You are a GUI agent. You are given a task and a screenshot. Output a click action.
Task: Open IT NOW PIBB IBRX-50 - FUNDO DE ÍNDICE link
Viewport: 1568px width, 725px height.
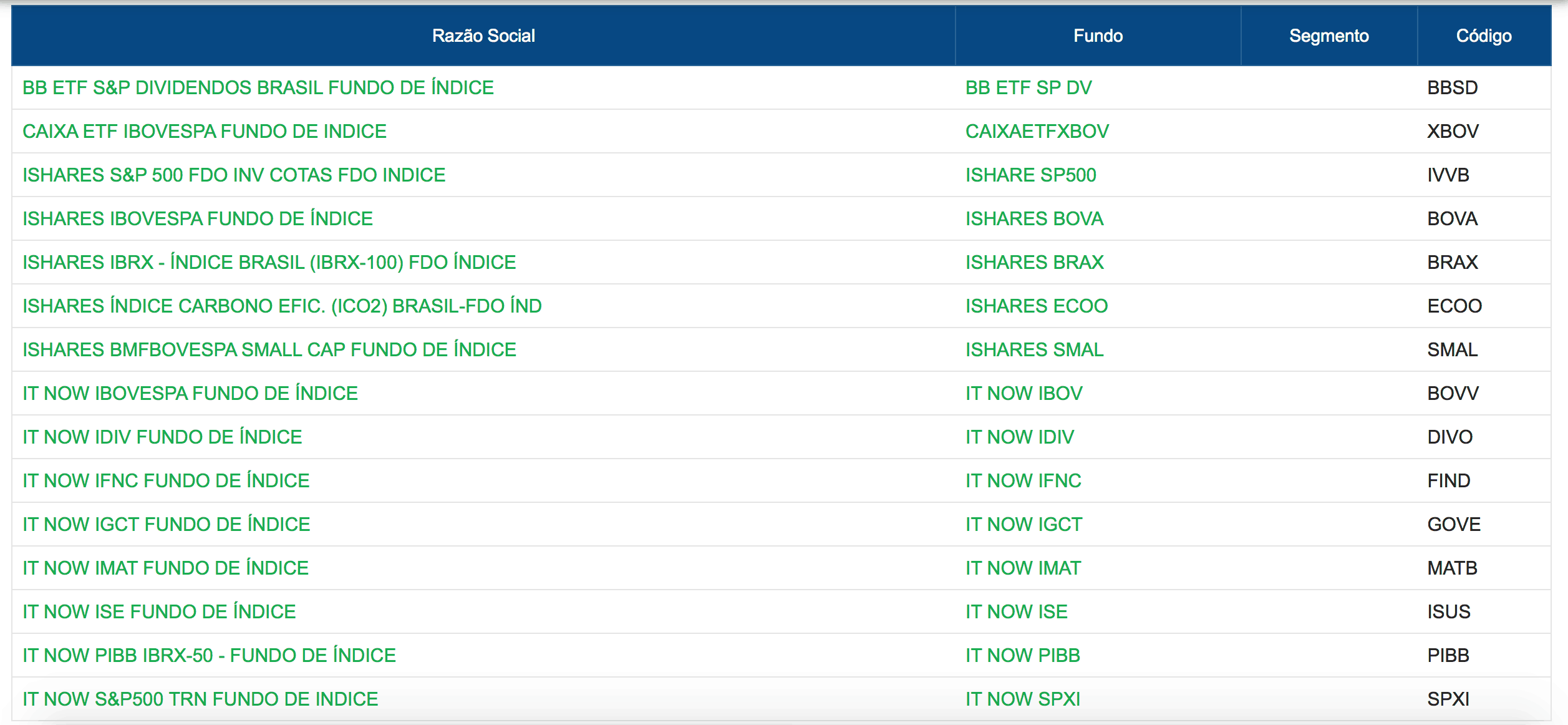coord(209,656)
